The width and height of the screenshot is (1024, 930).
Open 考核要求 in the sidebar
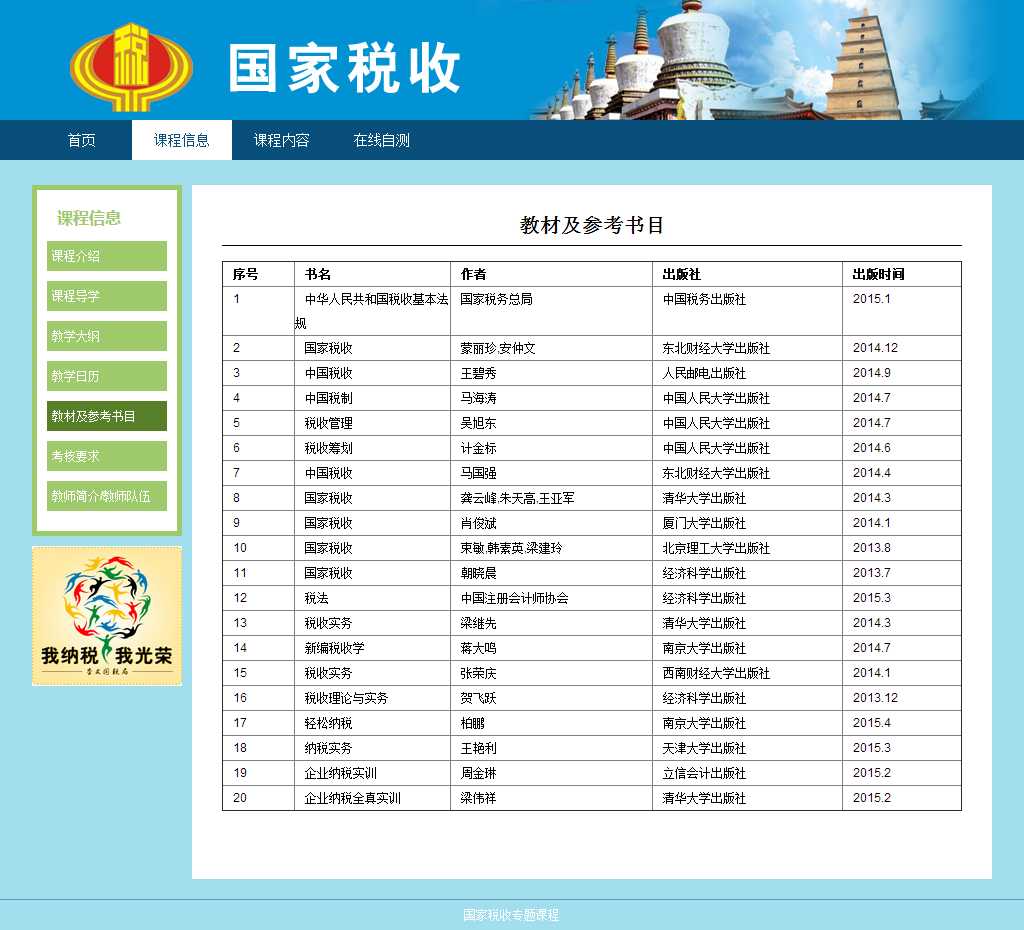click(x=107, y=456)
